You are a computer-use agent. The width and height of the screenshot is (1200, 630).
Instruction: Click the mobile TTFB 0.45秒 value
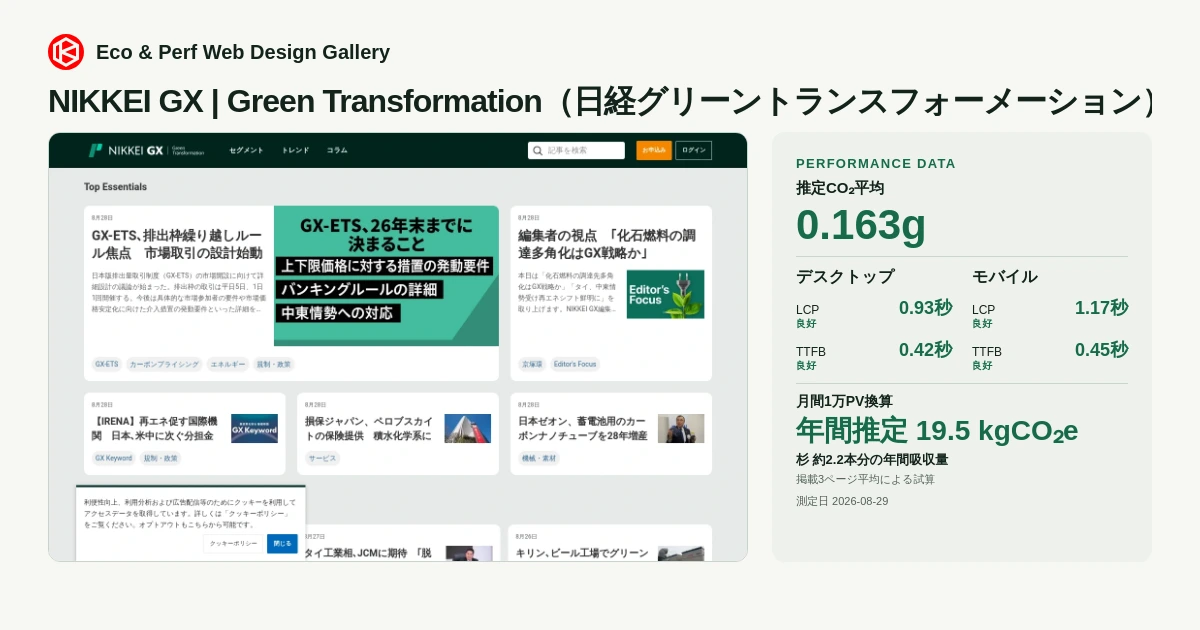[1101, 350]
